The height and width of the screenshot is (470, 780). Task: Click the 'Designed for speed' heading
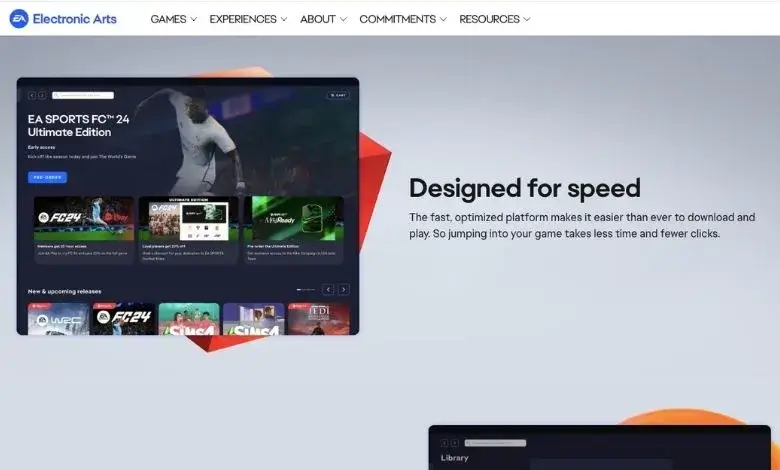point(525,188)
